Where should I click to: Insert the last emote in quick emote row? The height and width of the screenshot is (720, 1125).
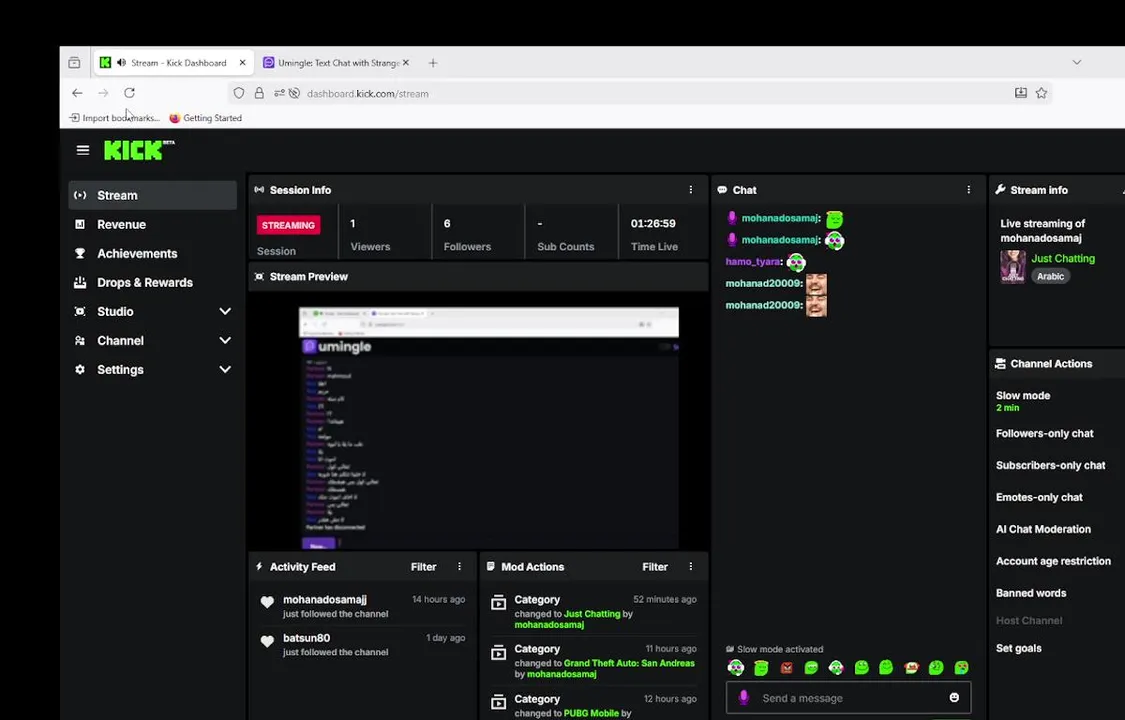point(961,668)
